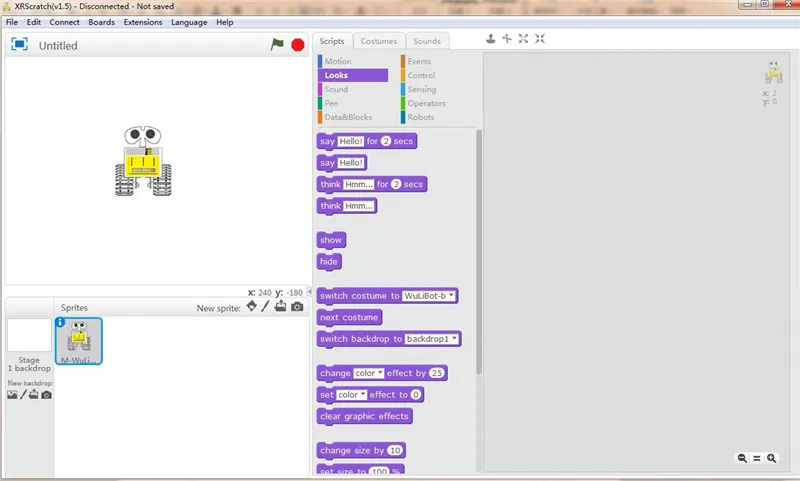
Task: Click the 'clear graphic effects' block
Action: coord(364,416)
